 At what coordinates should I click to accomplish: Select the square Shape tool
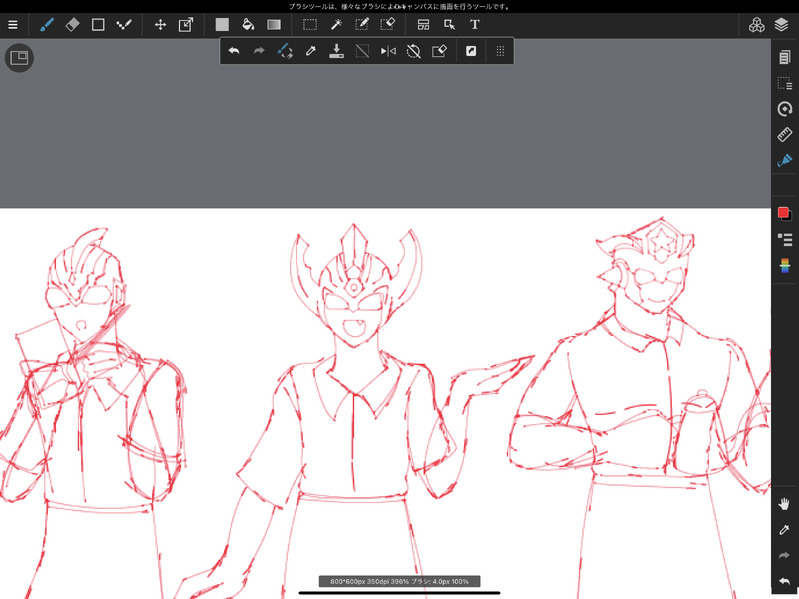98,24
